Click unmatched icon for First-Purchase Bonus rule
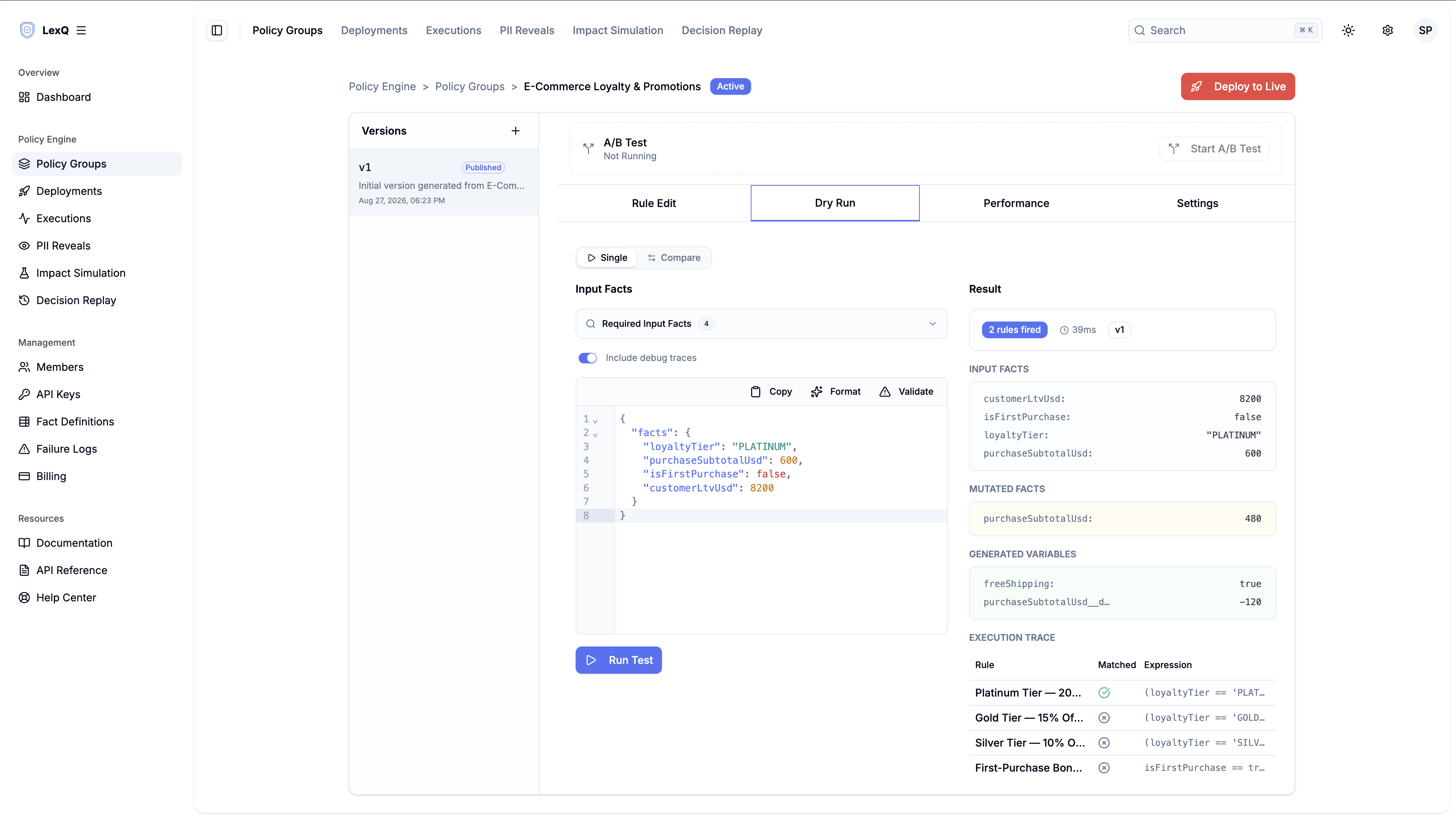 (1104, 767)
